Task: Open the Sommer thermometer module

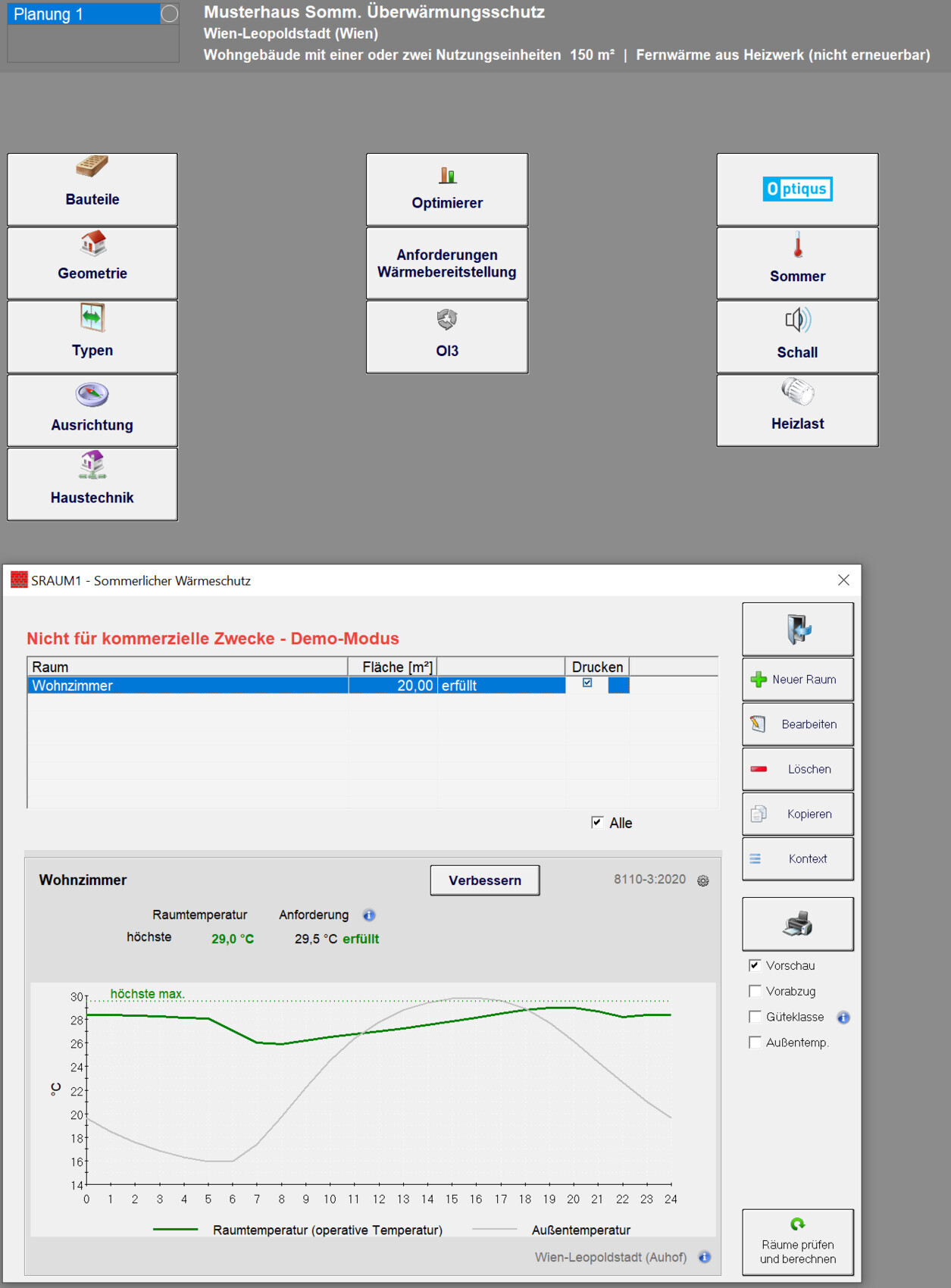Action: click(x=797, y=263)
